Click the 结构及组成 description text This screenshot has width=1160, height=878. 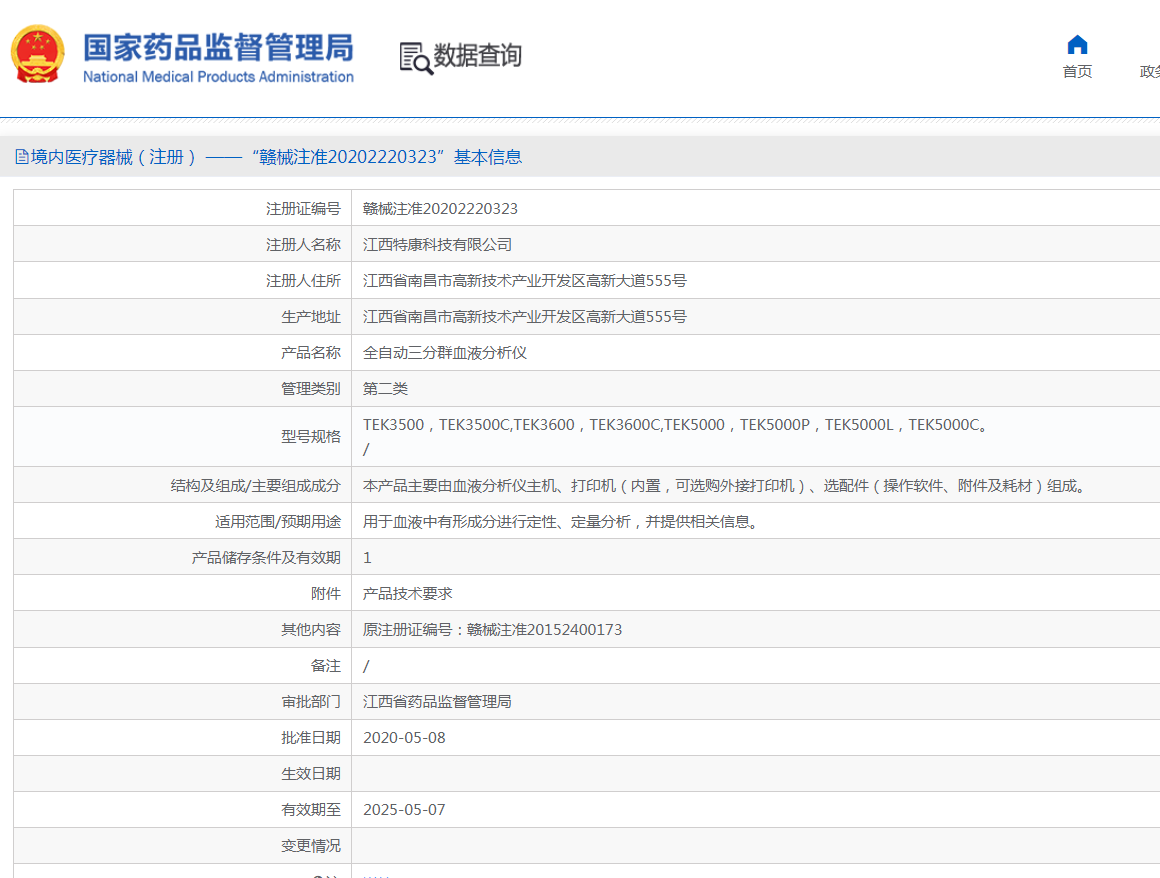coord(725,486)
